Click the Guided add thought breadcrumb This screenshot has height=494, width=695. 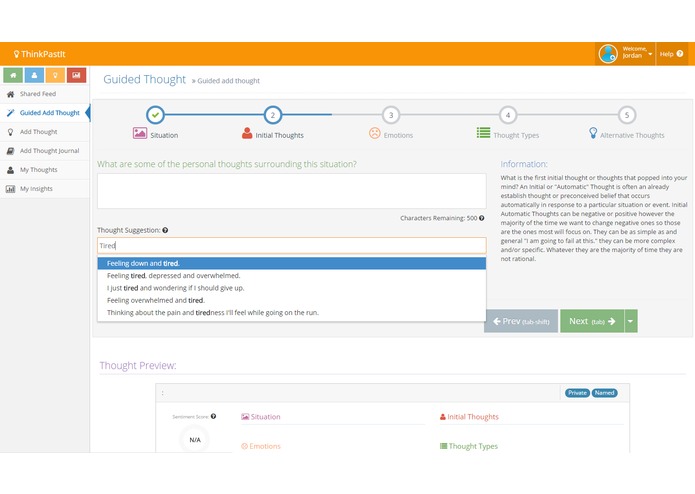click(229, 81)
